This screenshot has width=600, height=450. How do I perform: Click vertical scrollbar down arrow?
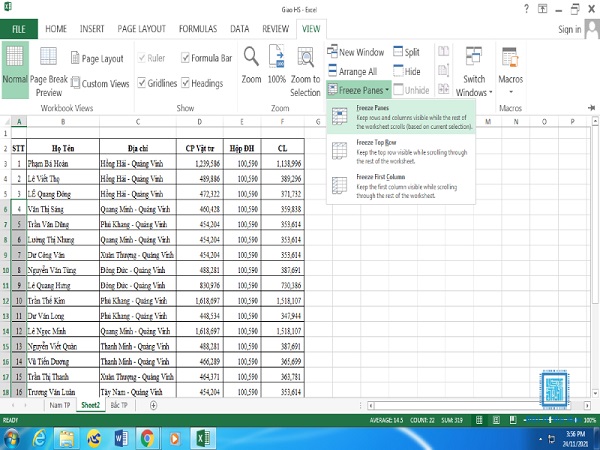(x=595, y=393)
